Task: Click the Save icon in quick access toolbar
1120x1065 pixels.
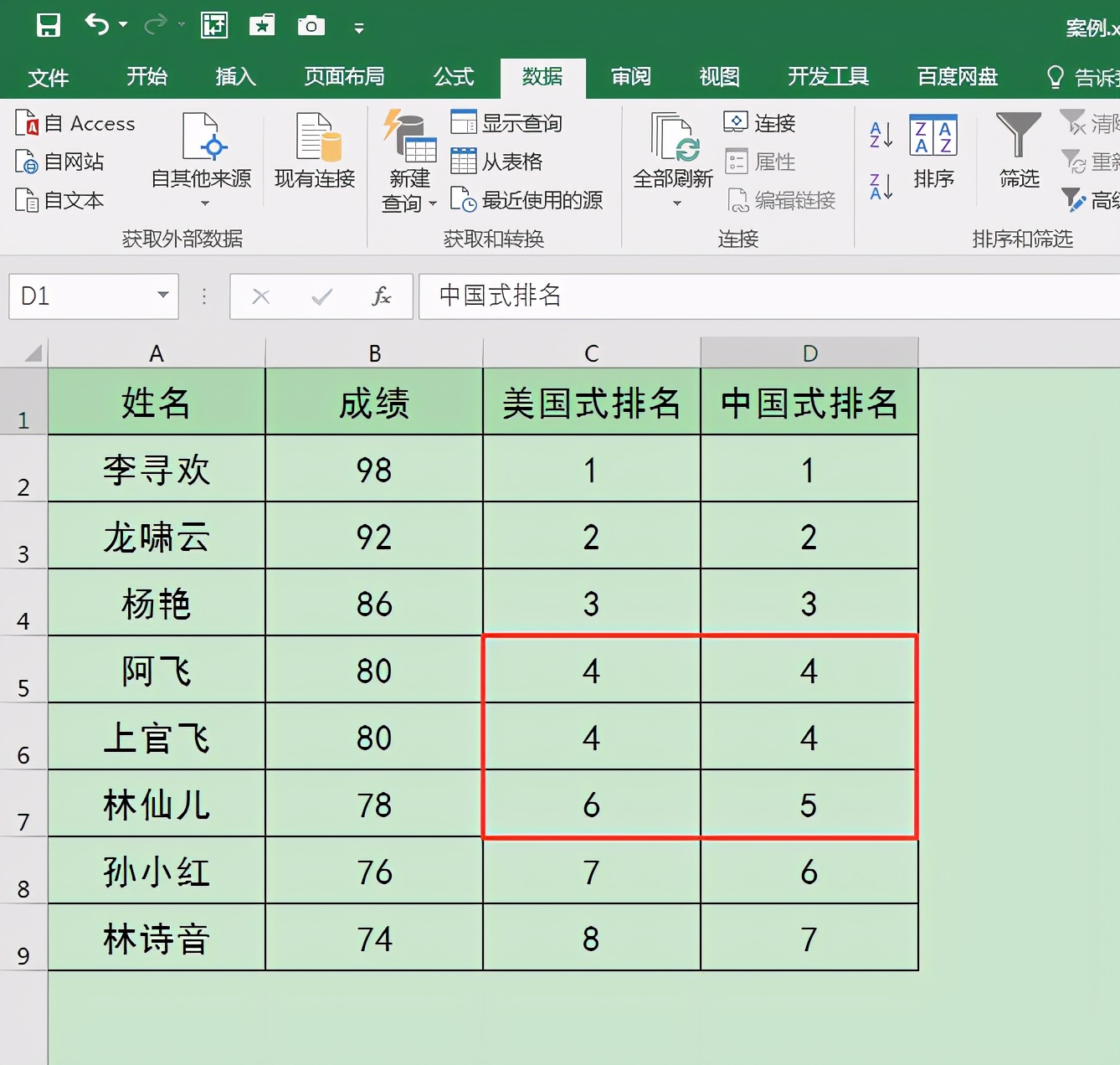Action: pos(49,26)
